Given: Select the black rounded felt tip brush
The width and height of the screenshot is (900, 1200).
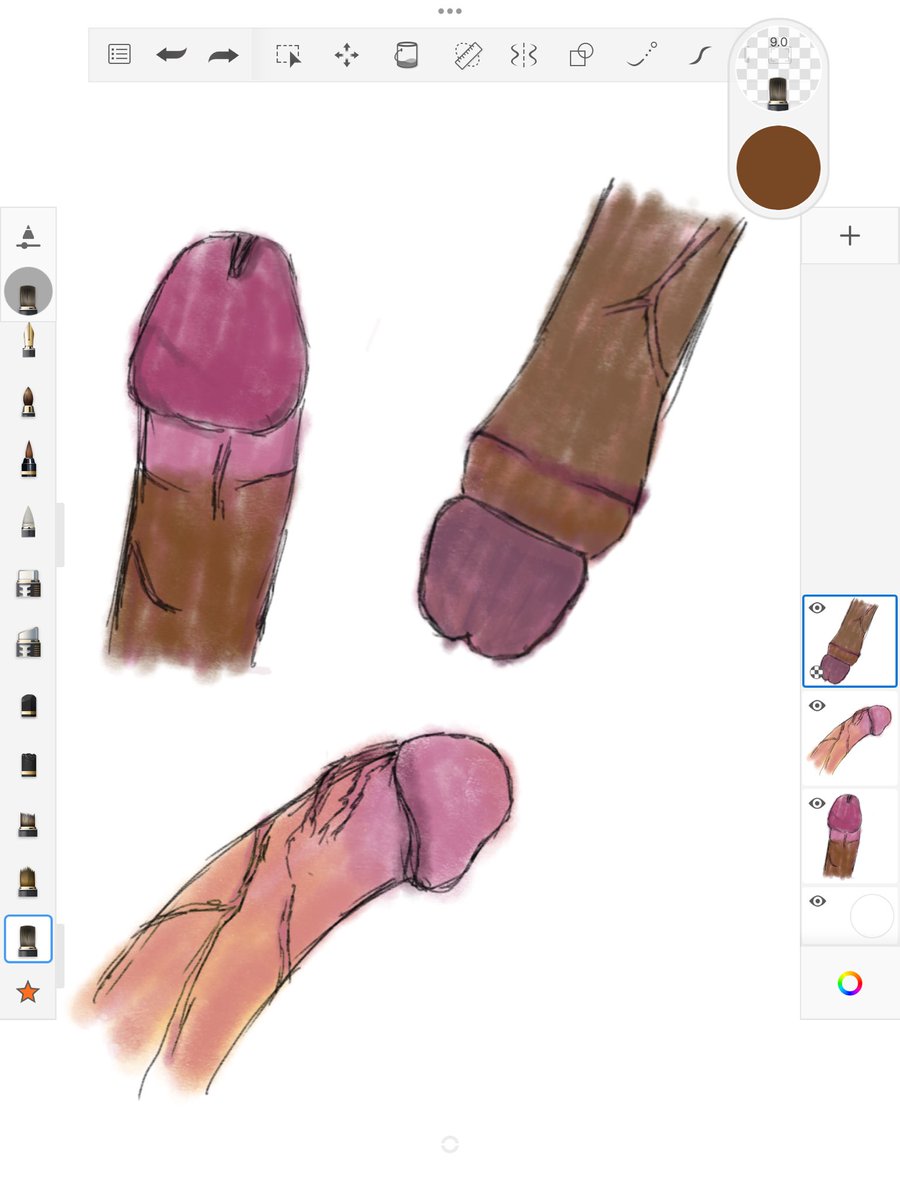Looking at the screenshot, I should point(28,705).
